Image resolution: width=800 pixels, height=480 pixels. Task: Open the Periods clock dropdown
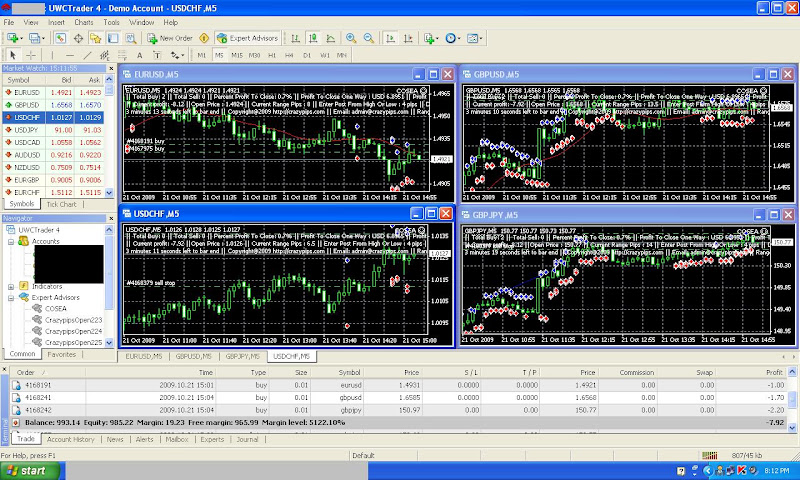(453, 38)
